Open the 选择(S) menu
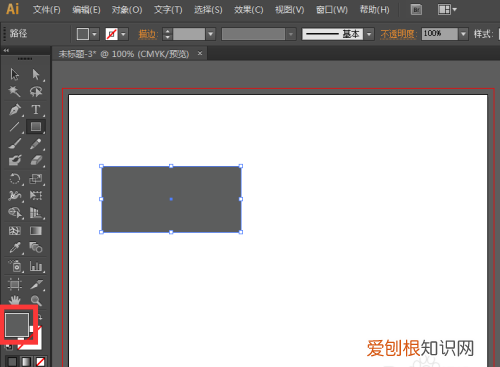The image size is (500, 367). [208, 10]
